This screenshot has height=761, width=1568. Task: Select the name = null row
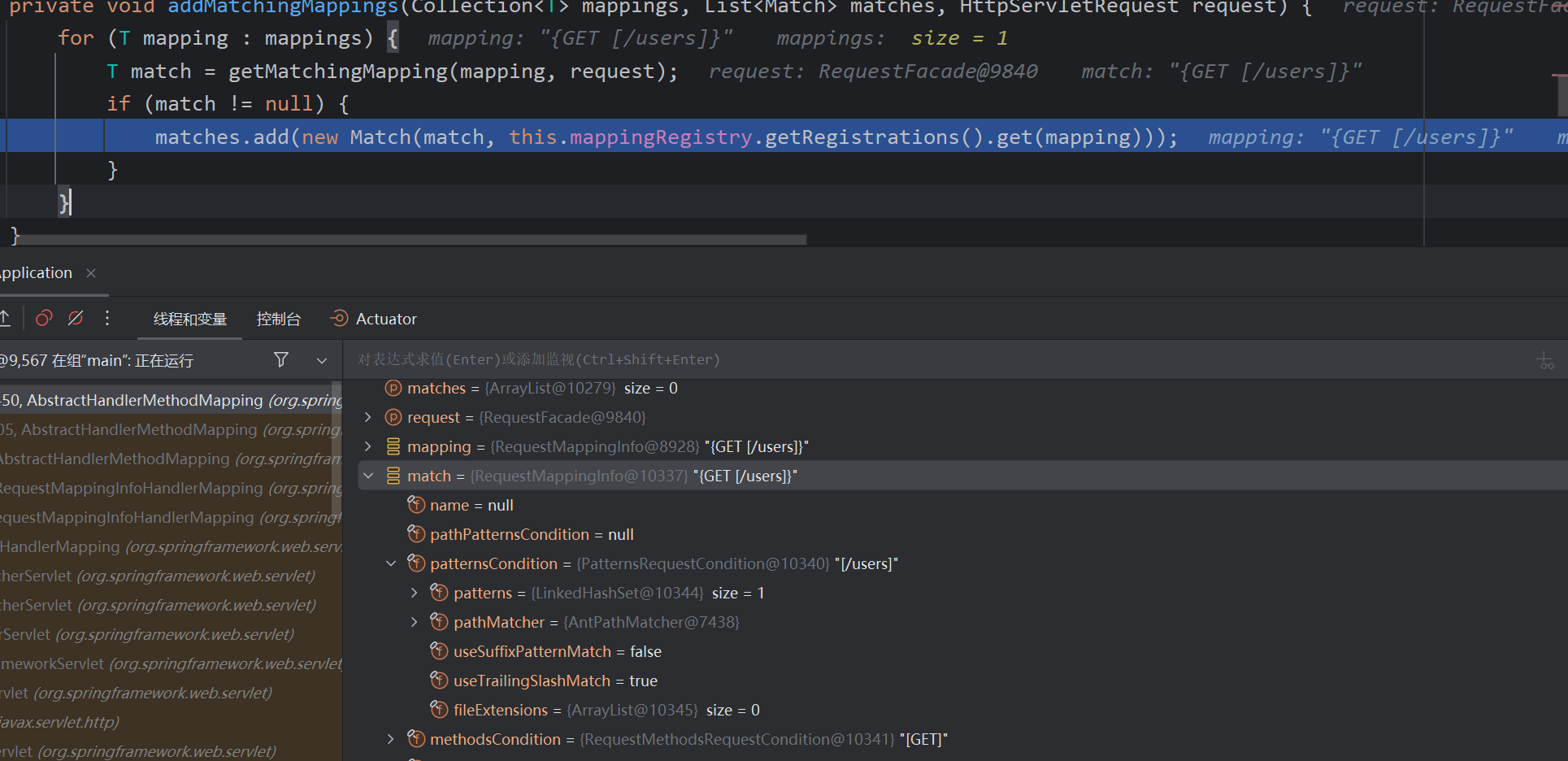(962, 505)
